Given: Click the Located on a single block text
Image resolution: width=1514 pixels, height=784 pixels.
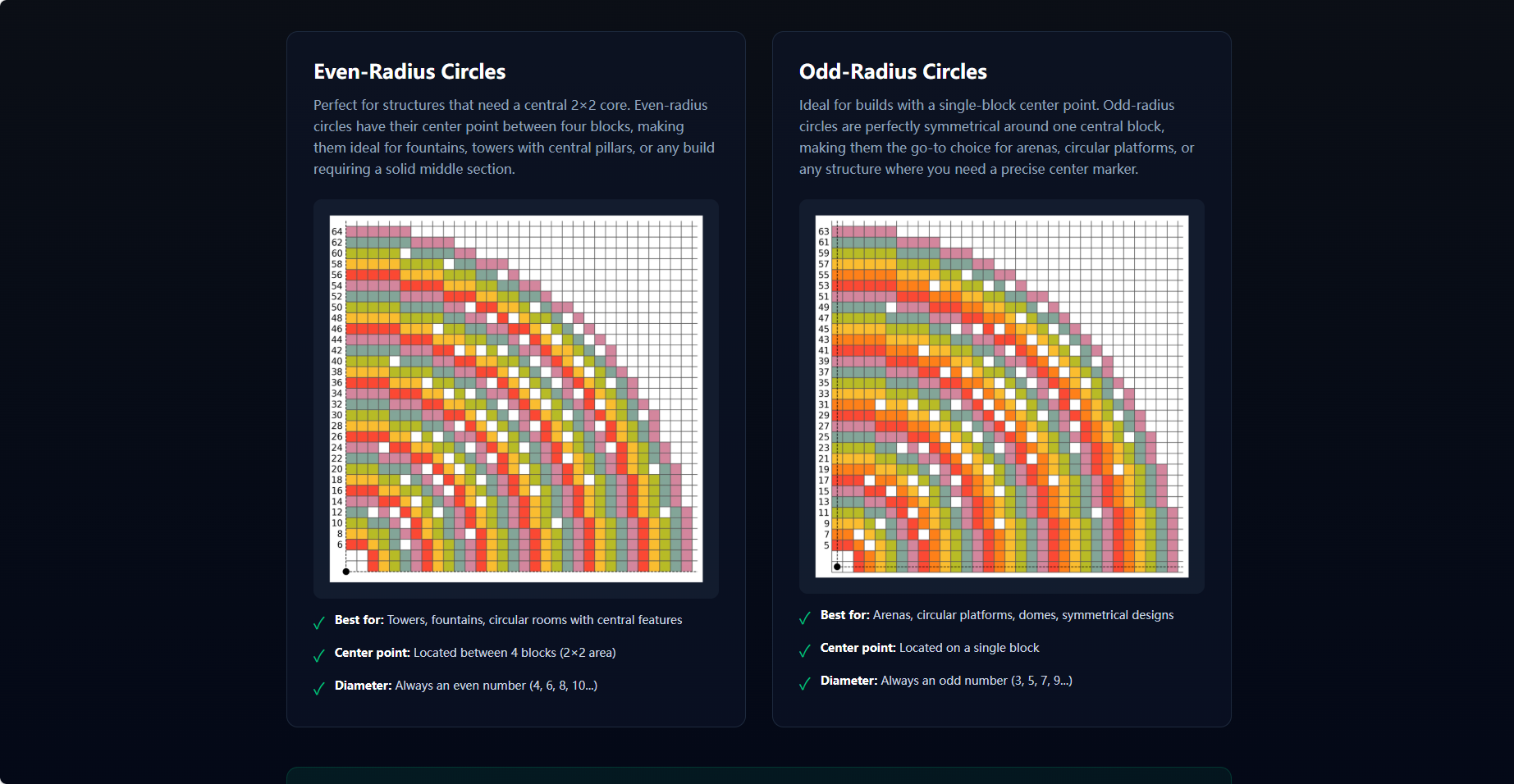Looking at the screenshot, I should [x=969, y=647].
